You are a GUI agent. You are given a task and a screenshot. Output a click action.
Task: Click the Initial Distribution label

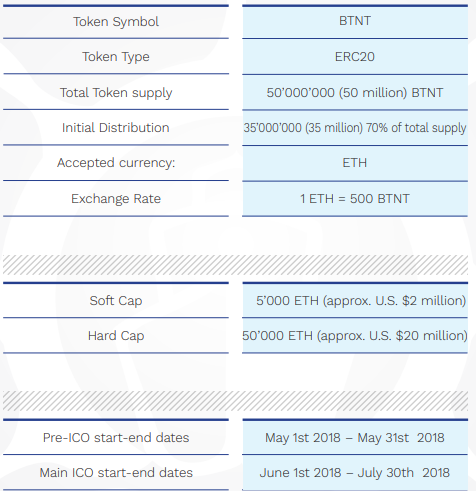(x=116, y=128)
